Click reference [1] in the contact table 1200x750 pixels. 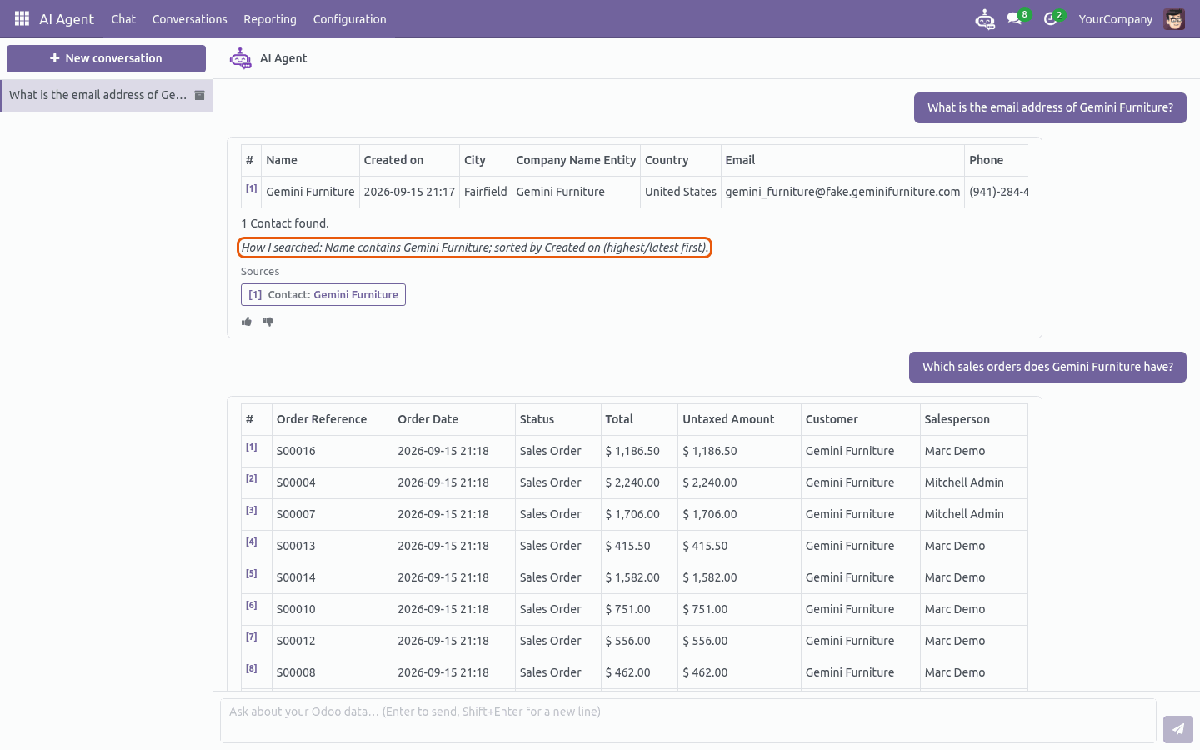[251, 188]
